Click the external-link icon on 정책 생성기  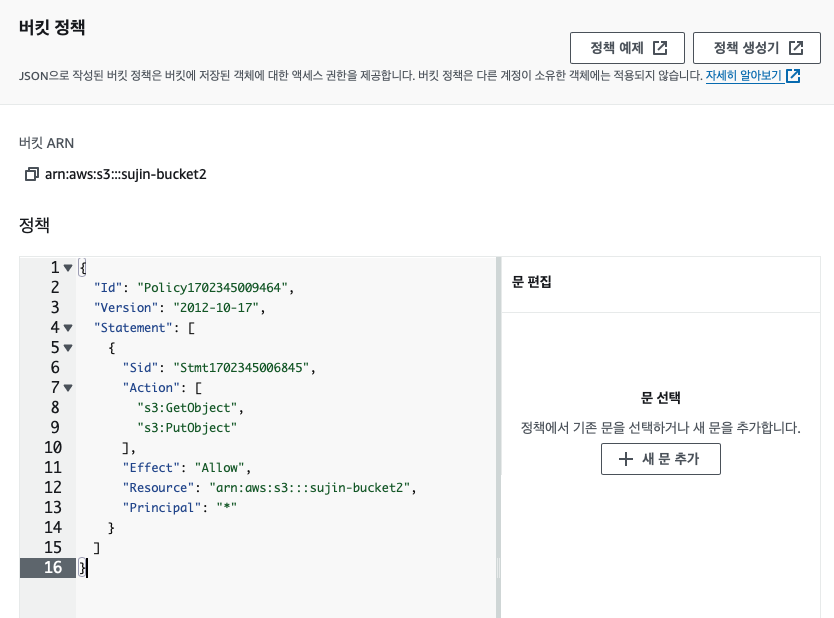click(796, 48)
